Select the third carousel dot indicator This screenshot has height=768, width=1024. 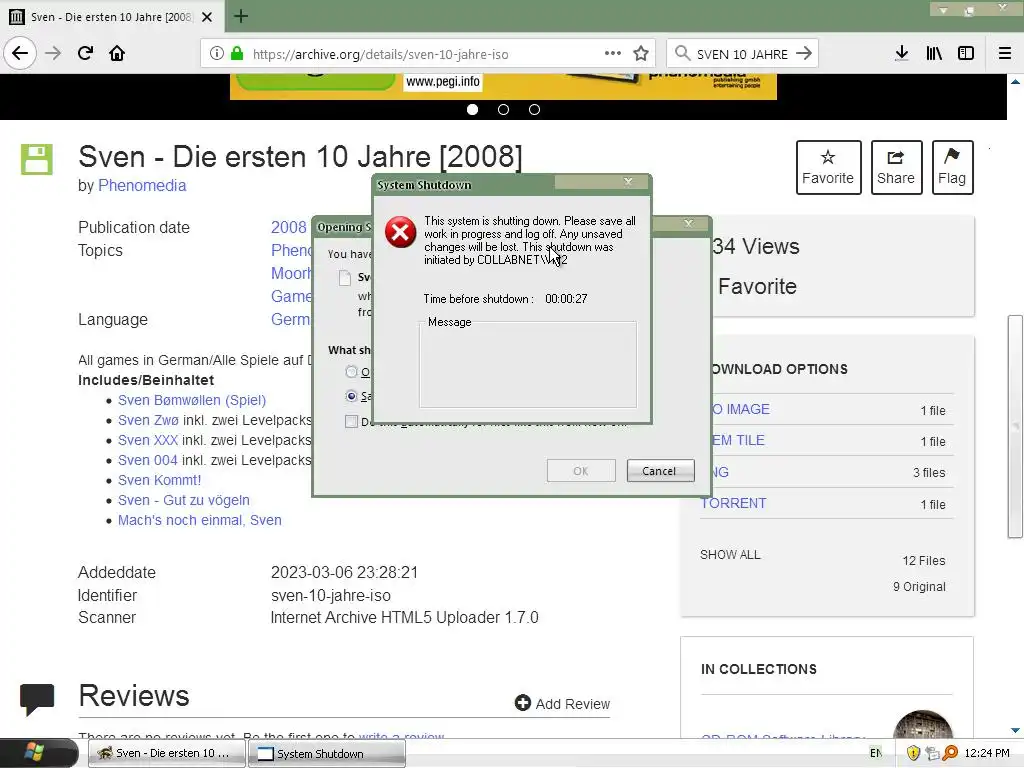point(534,110)
